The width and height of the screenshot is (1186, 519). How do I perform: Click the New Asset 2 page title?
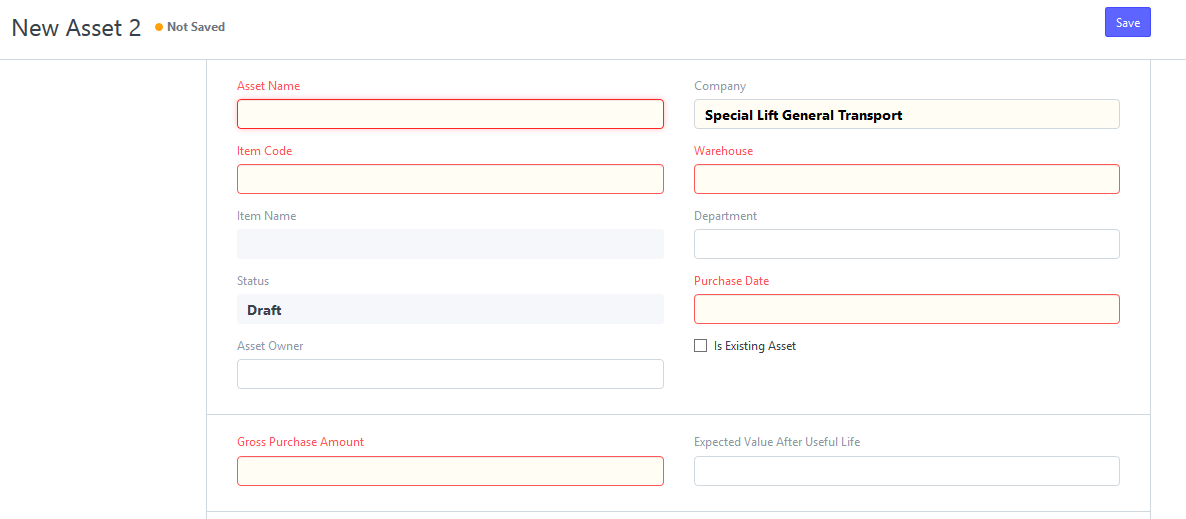coord(76,27)
